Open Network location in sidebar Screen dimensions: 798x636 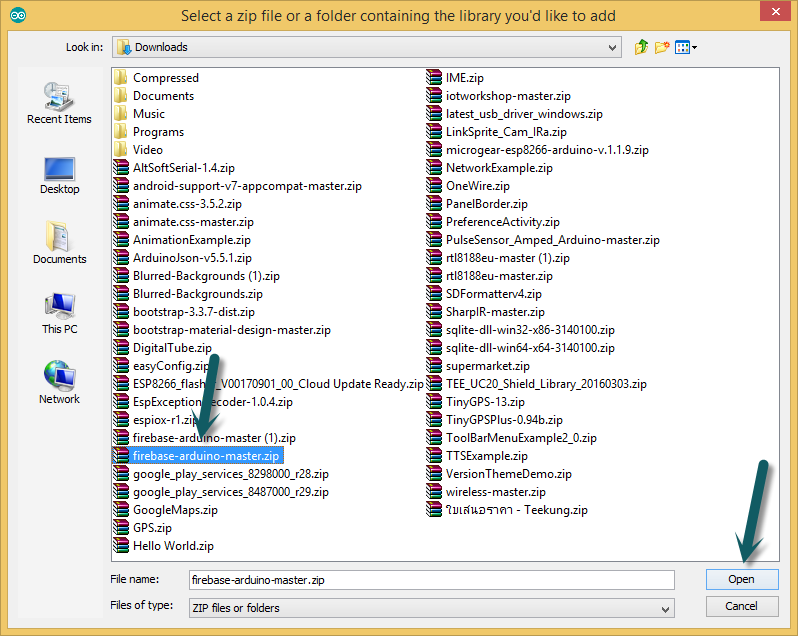click(x=59, y=383)
